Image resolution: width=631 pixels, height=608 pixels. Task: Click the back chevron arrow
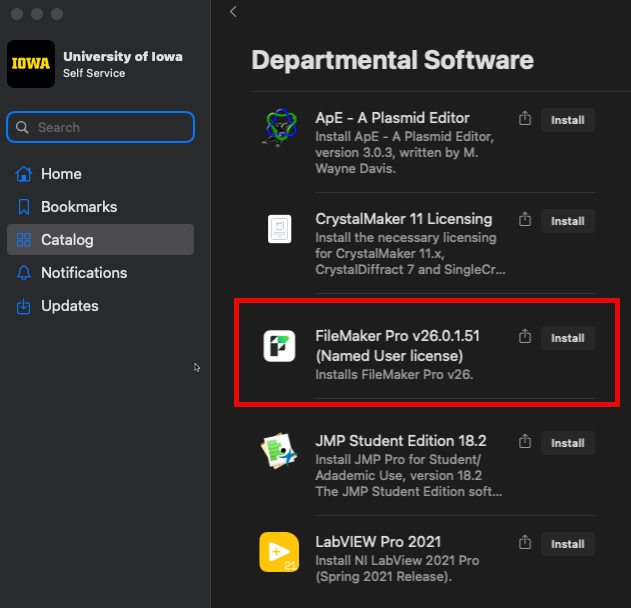(x=233, y=12)
